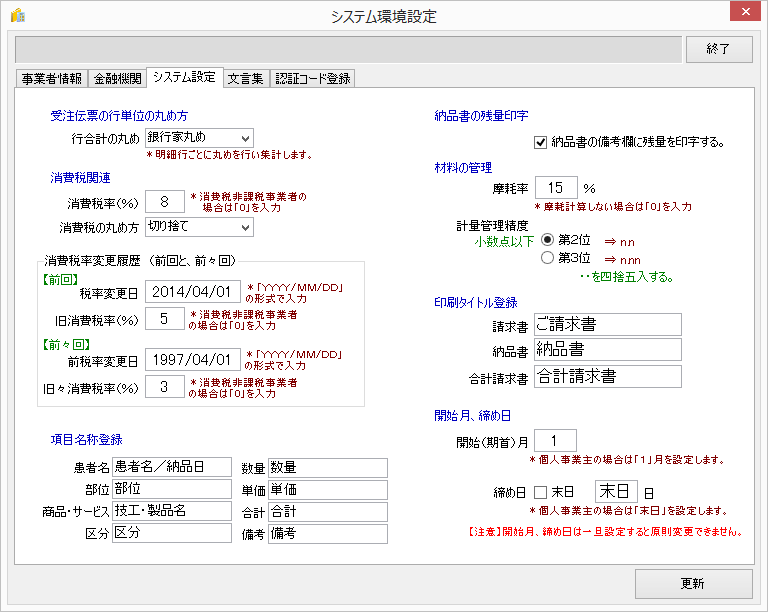Click the 区分 name field
Image resolution: width=768 pixels, height=612 pixels.
pos(172,533)
